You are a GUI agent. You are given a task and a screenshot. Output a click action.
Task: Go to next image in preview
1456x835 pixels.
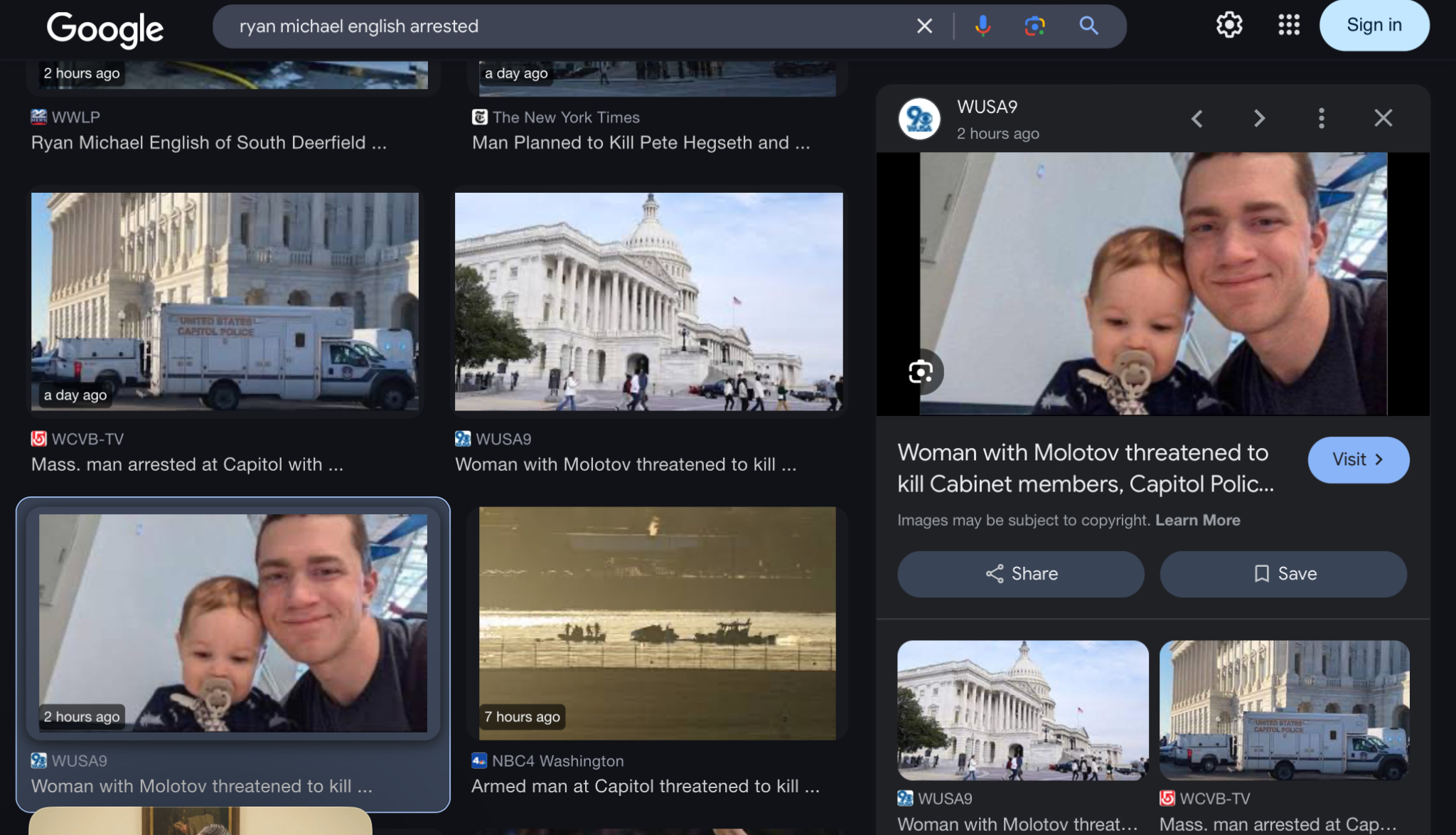(1259, 118)
